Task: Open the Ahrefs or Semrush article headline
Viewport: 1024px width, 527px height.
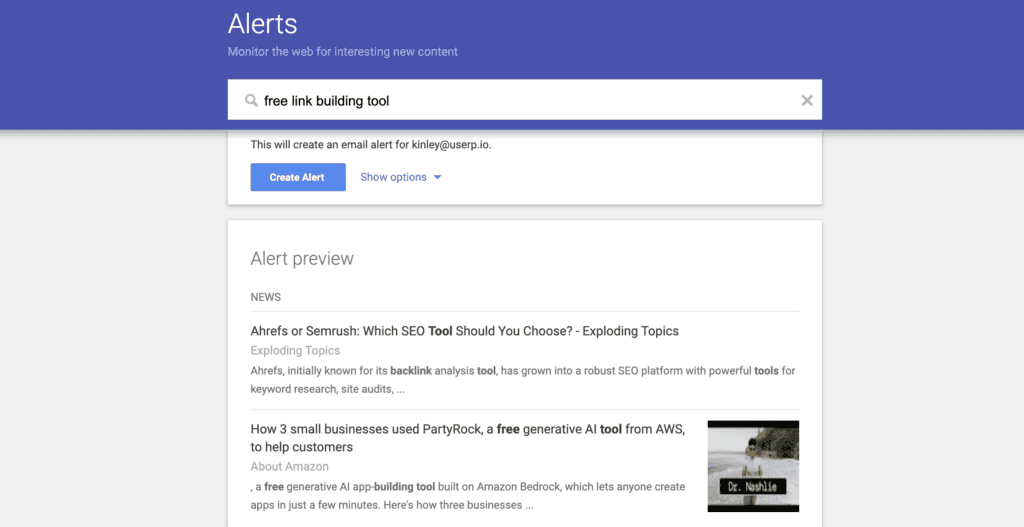Action: point(464,331)
